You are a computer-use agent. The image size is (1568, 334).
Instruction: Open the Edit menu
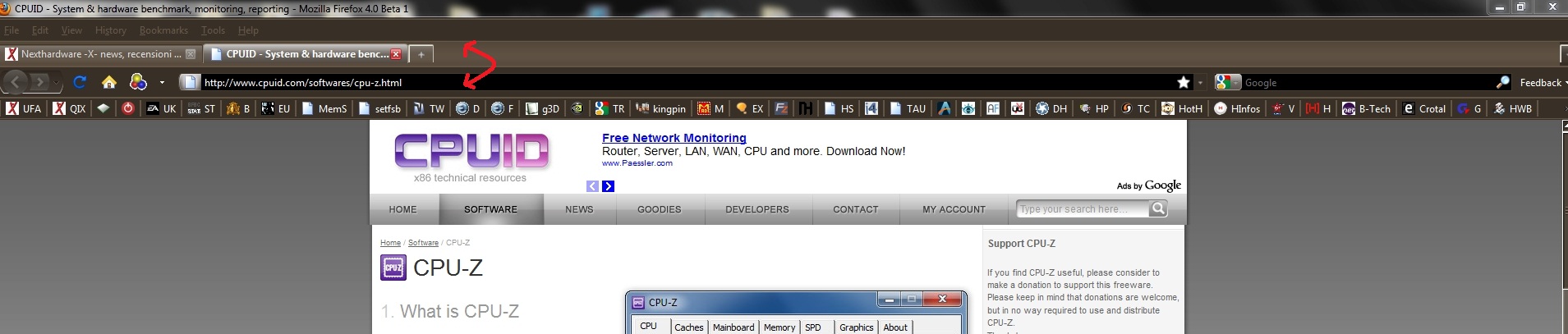(40, 30)
